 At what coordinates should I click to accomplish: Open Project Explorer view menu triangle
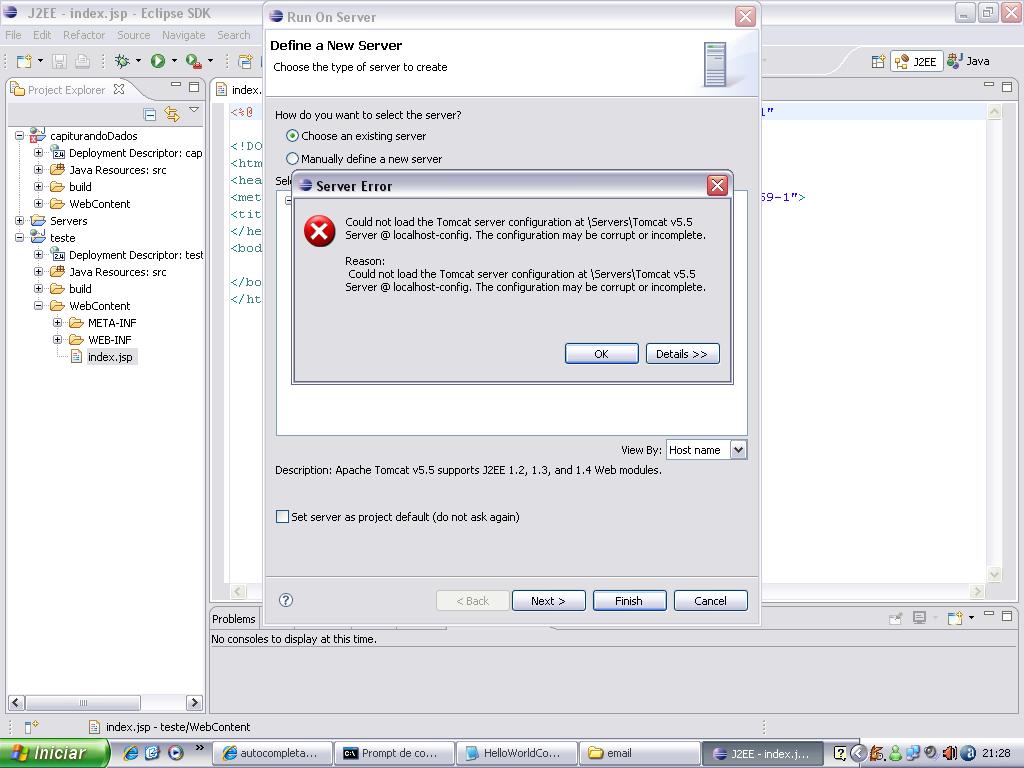pyautogui.click(x=194, y=110)
